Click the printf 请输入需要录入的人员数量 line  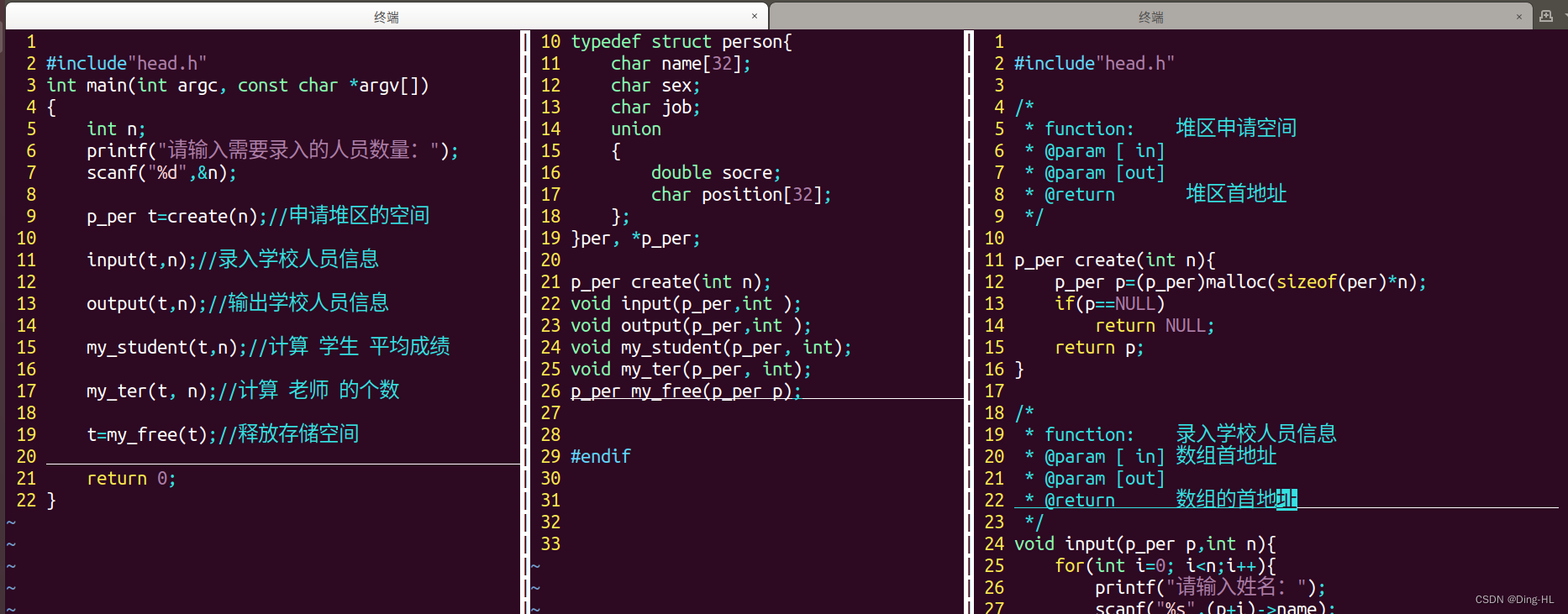[272, 150]
